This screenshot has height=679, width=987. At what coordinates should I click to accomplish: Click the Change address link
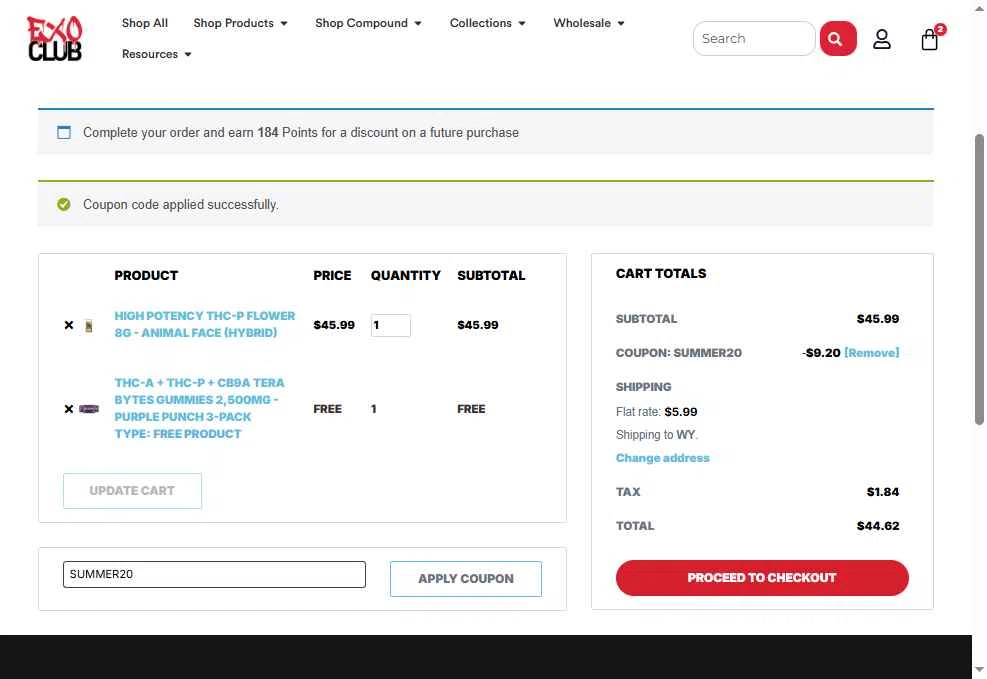tap(662, 458)
